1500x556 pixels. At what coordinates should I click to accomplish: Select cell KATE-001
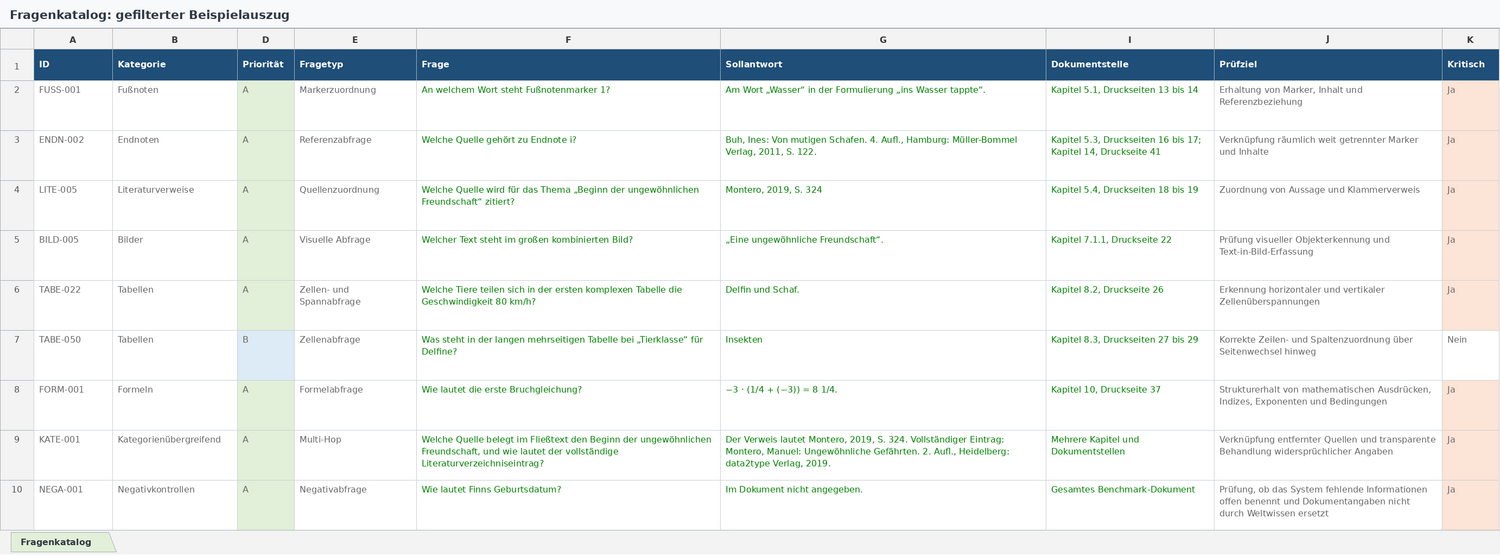tap(73, 456)
